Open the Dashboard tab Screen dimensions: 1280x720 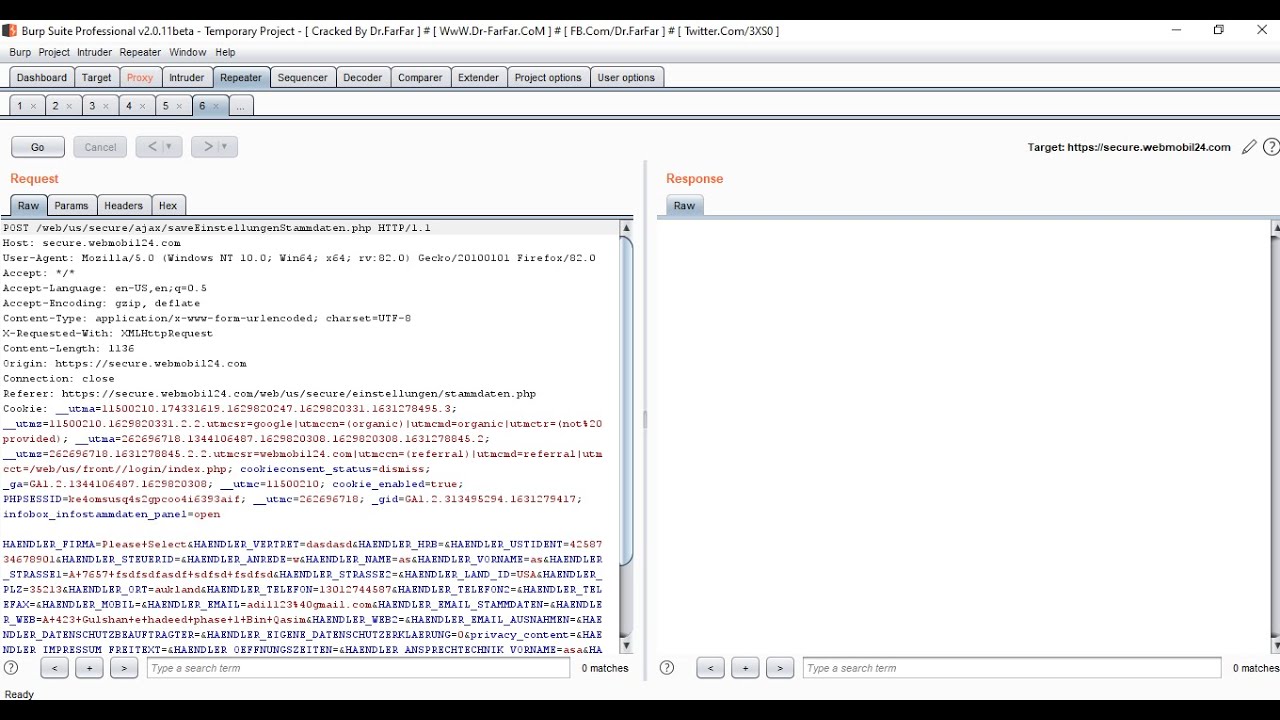(x=42, y=78)
